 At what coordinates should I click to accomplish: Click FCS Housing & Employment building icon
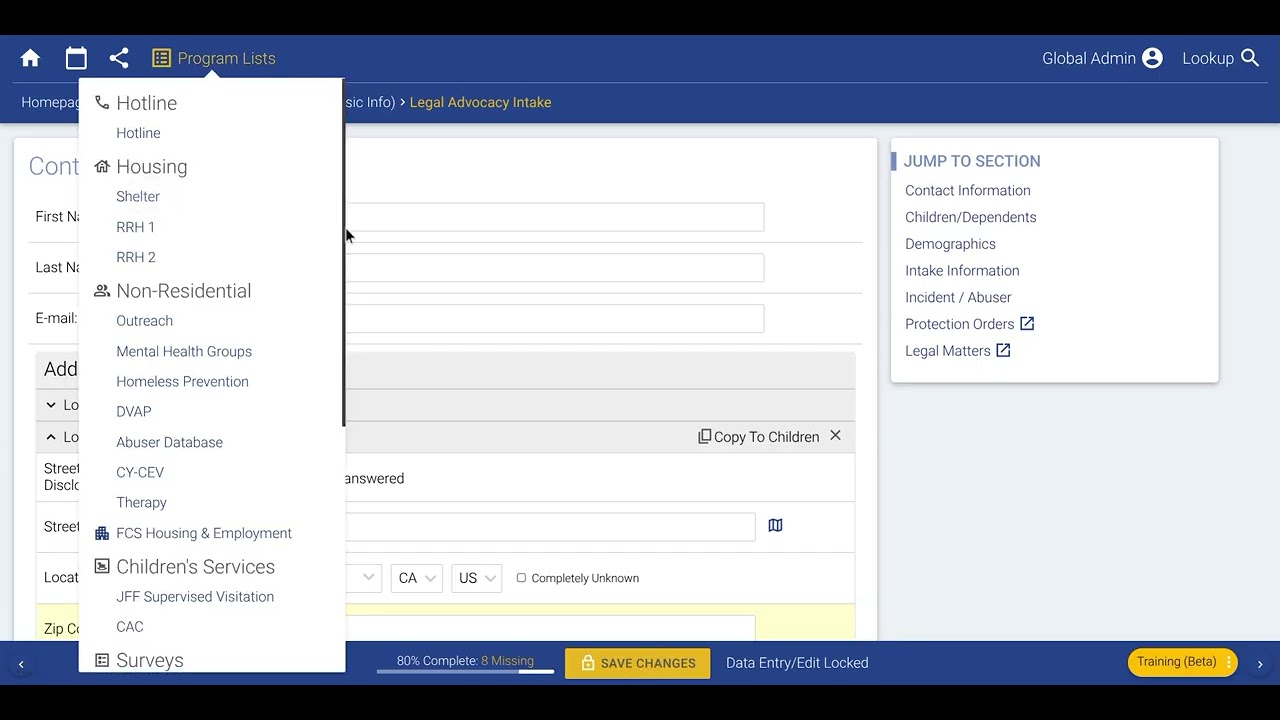point(102,533)
